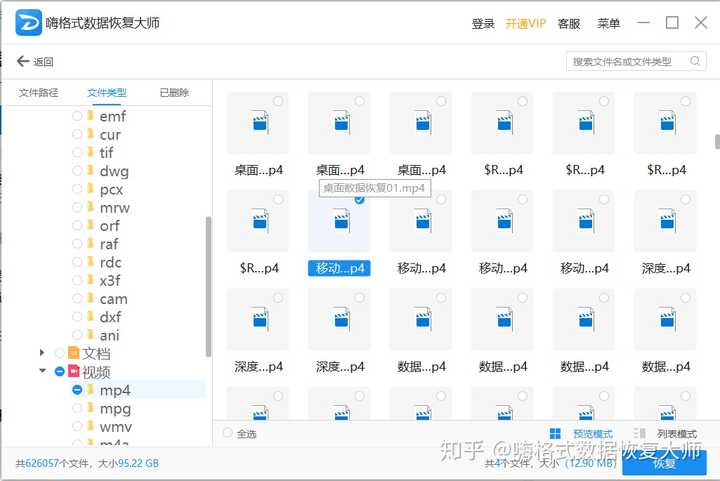Click the 返回 back button
The height and width of the screenshot is (481, 720).
pos(35,62)
